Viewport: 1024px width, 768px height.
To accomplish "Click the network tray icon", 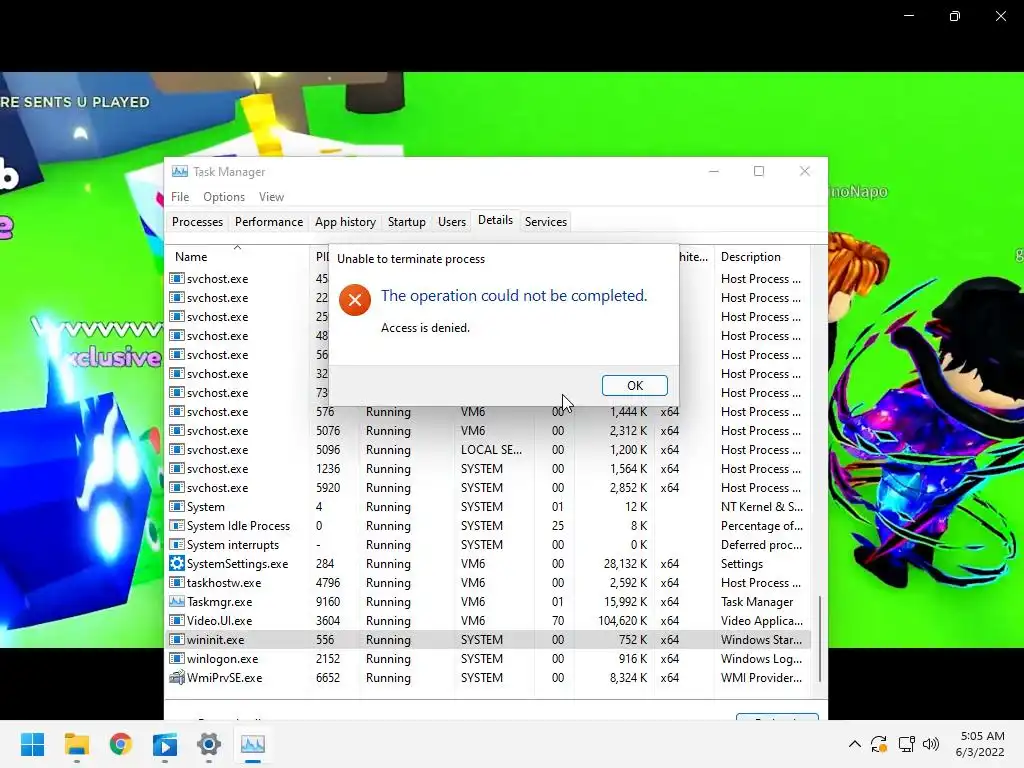I will pos(906,744).
